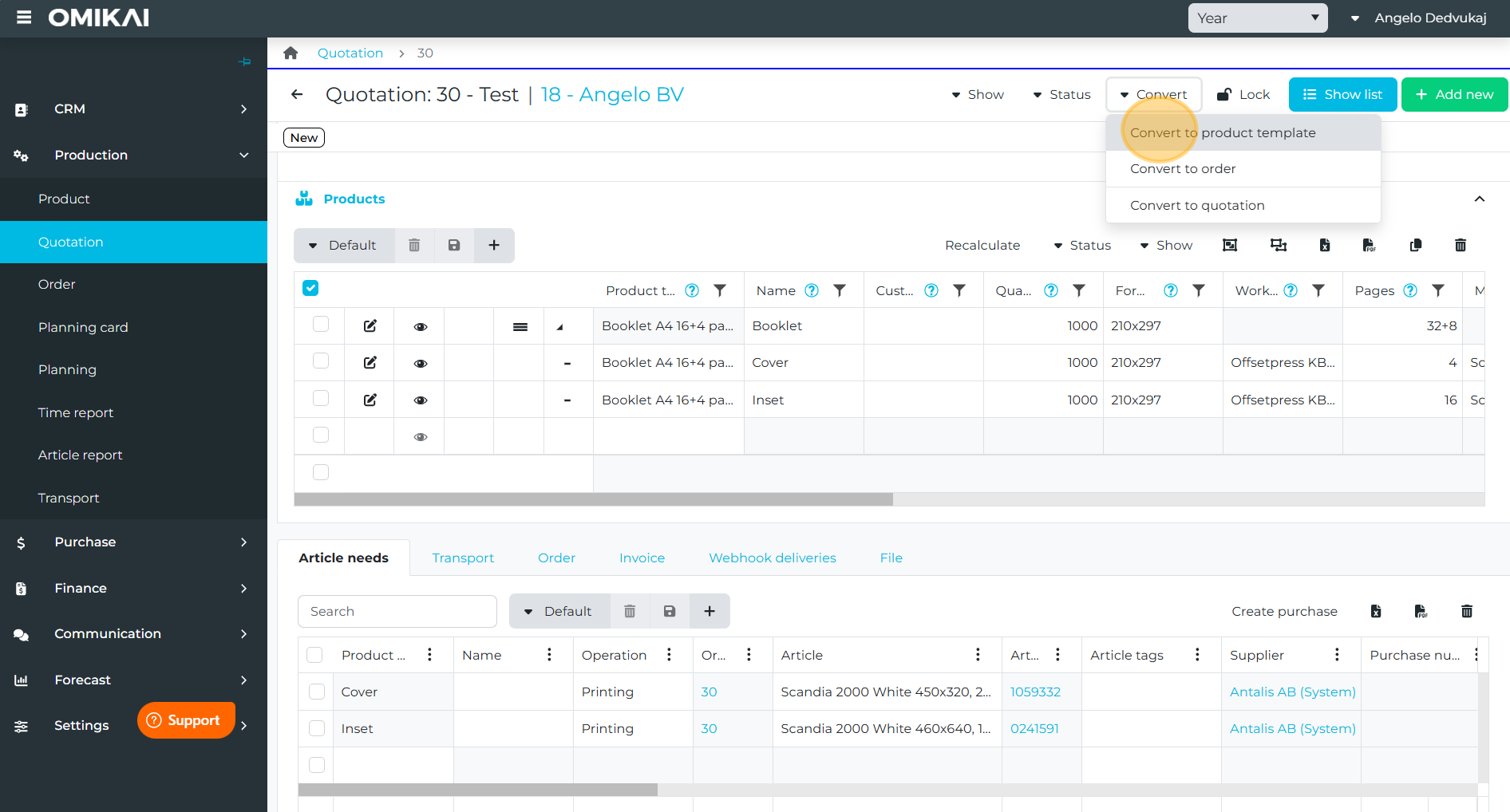Click the plus icon in Article needs toolbar

[x=709, y=611]
